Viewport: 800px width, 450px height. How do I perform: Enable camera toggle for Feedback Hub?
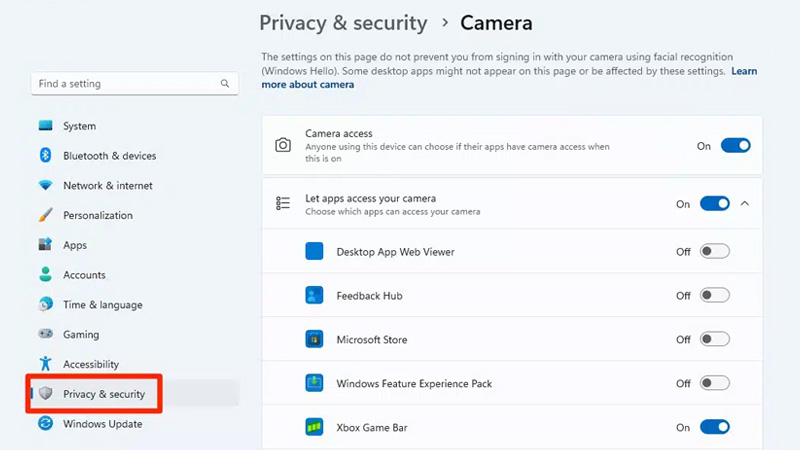[x=714, y=295]
